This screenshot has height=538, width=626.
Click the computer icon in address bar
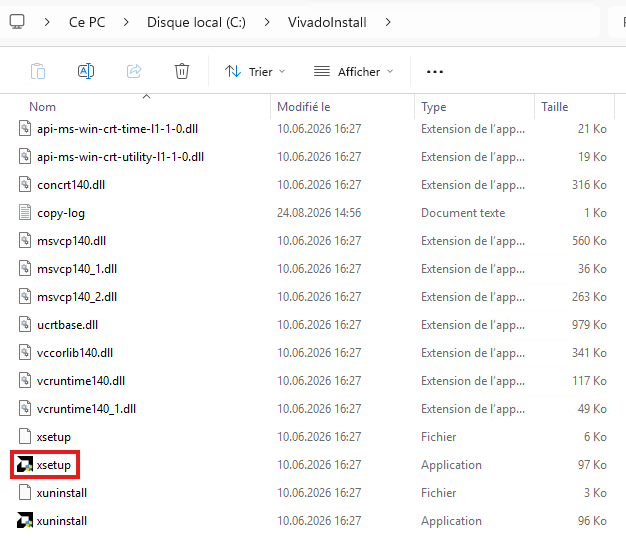point(17,22)
